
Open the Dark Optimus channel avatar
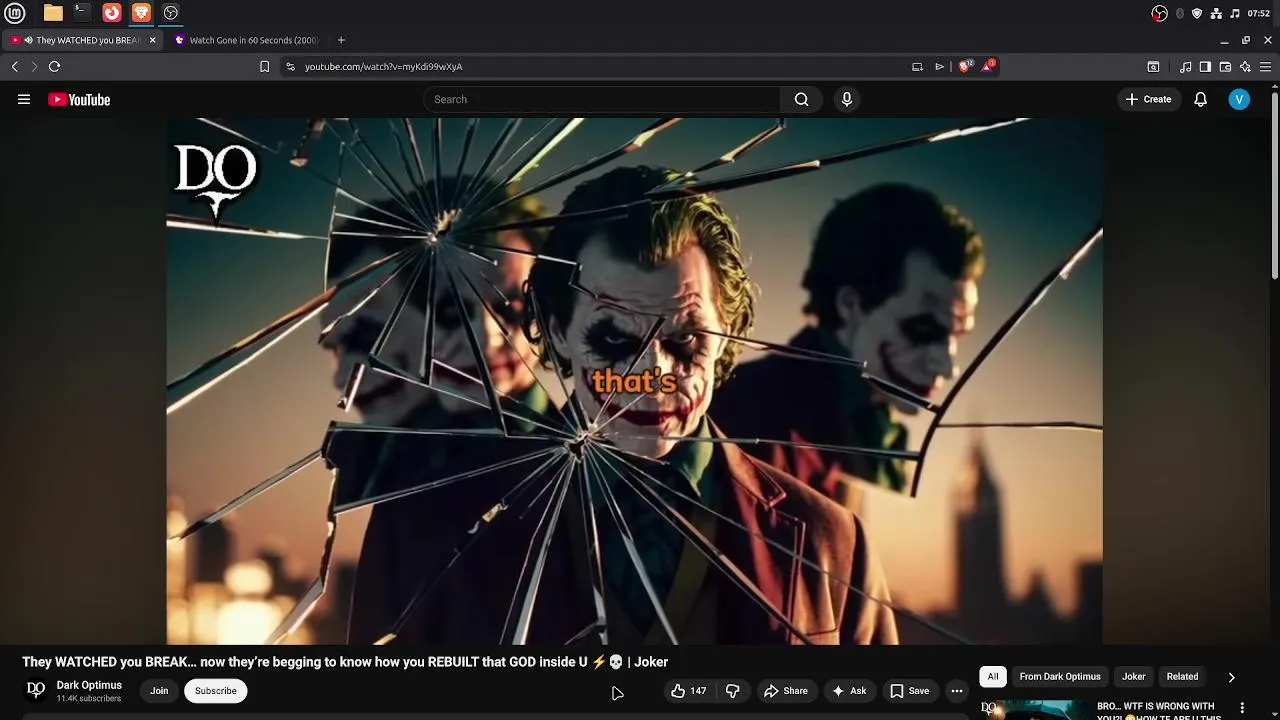tap(36, 690)
